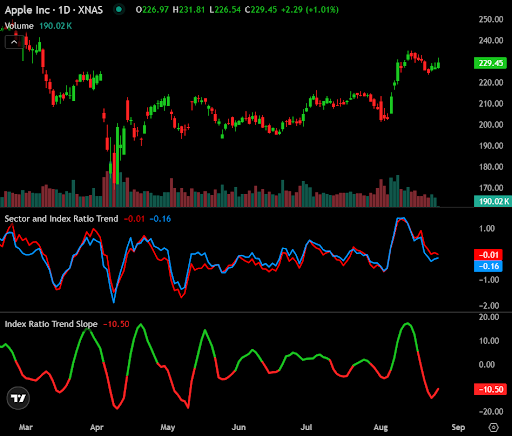
Task: Select Index Ratio Trend Slope label
Action: coord(51,324)
